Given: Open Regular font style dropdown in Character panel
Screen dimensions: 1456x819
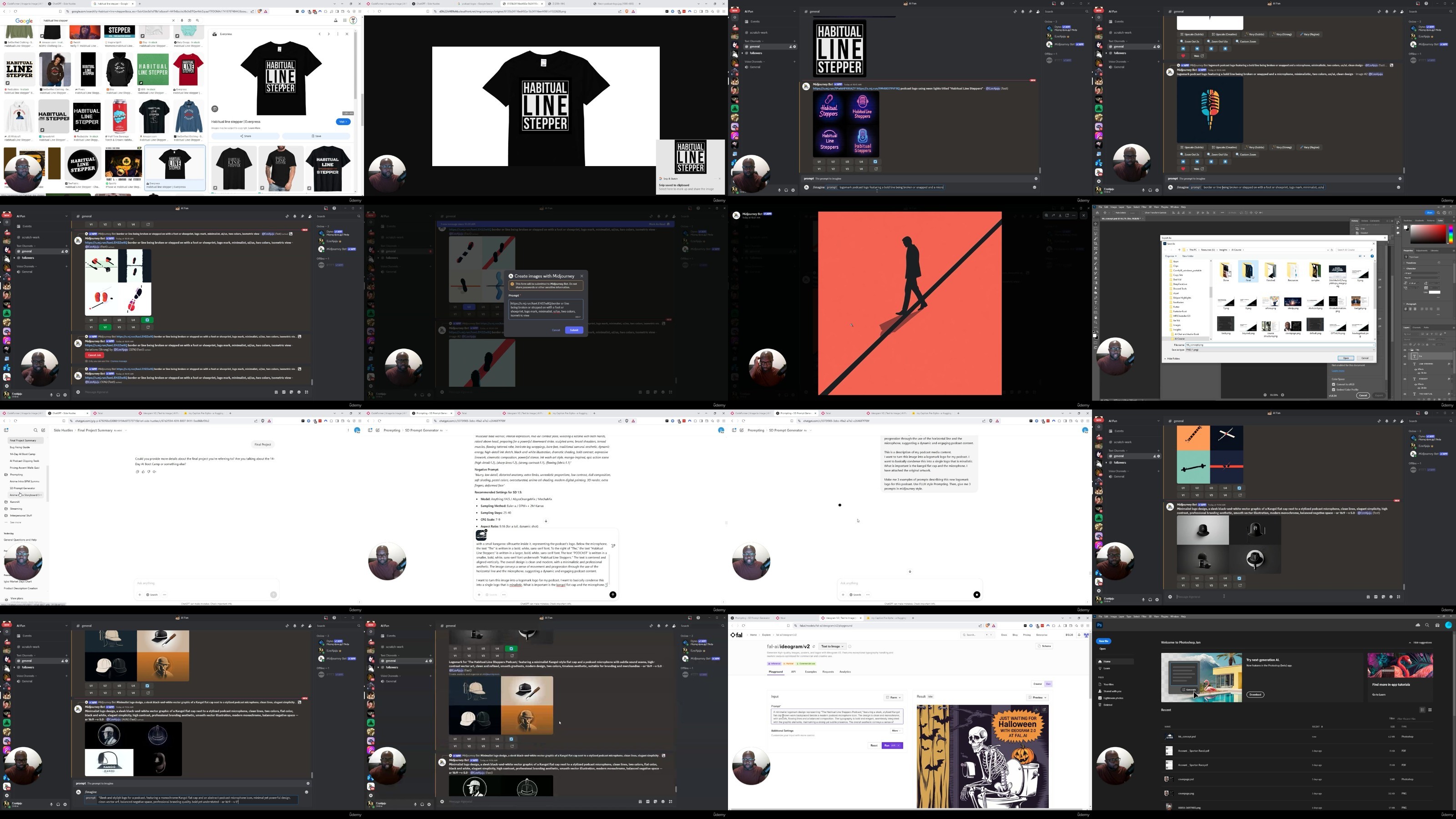Looking at the screenshot, I should pos(1422,278).
